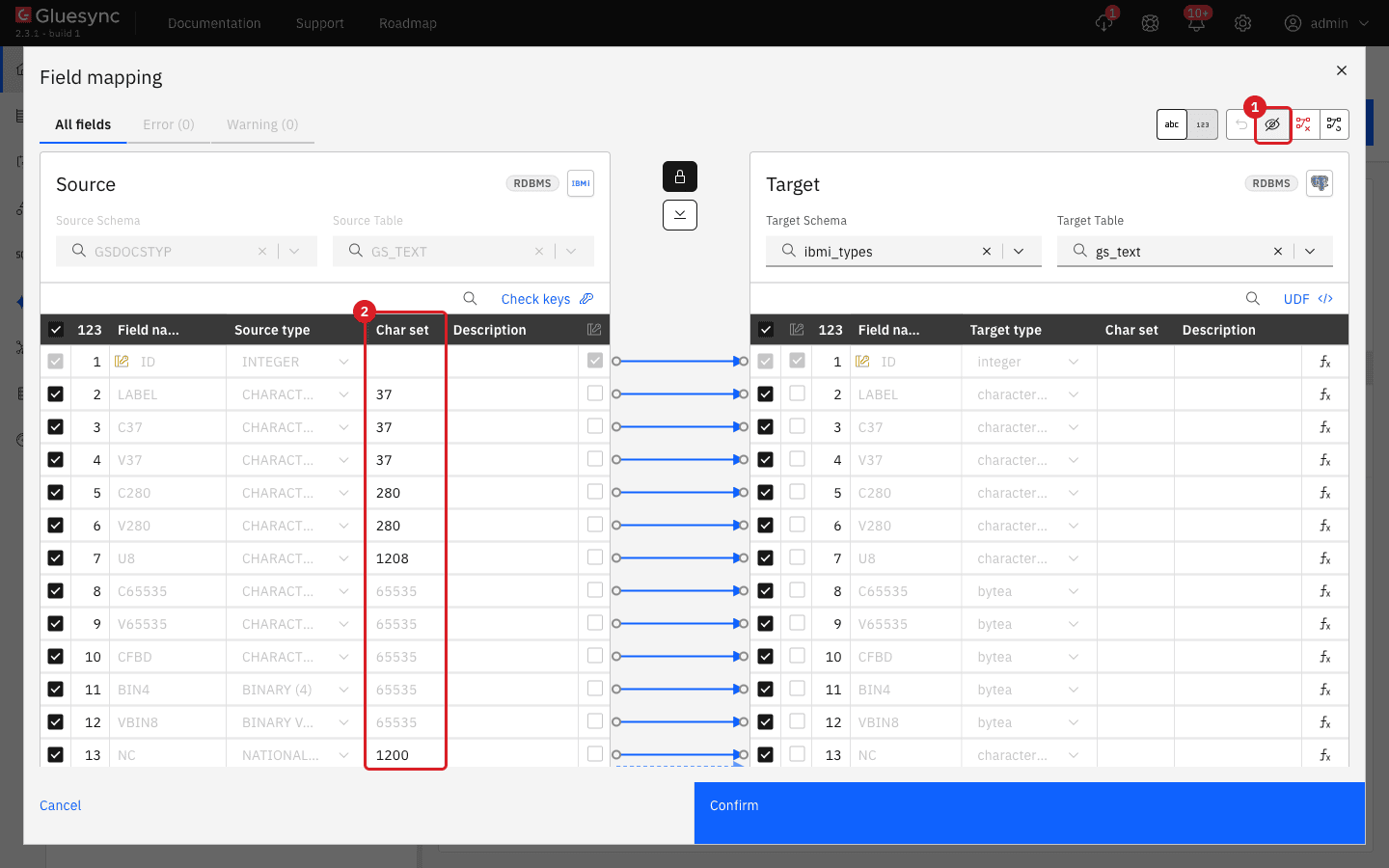
Task: Select the Warning (0) tab
Action: point(262,124)
